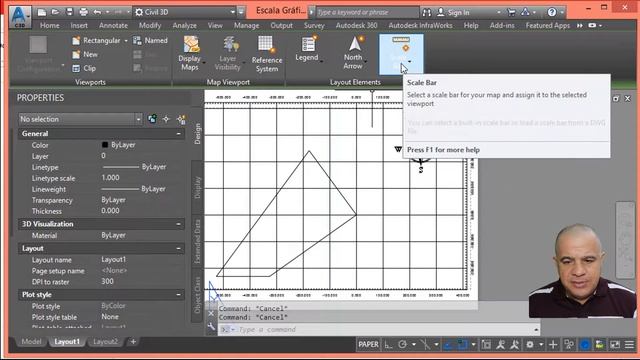
Task: Toggle ortho mode icon in status bar
Action: click(x=388, y=345)
